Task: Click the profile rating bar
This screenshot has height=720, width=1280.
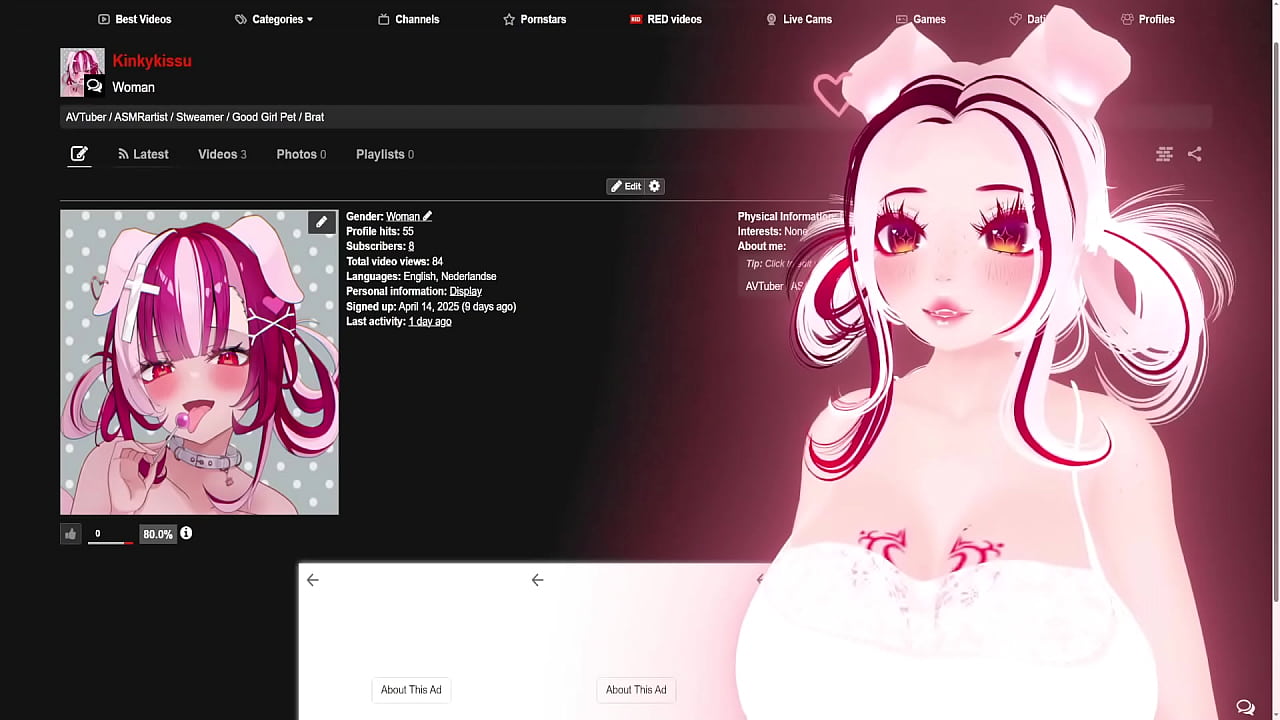Action: [x=110, y=541]
